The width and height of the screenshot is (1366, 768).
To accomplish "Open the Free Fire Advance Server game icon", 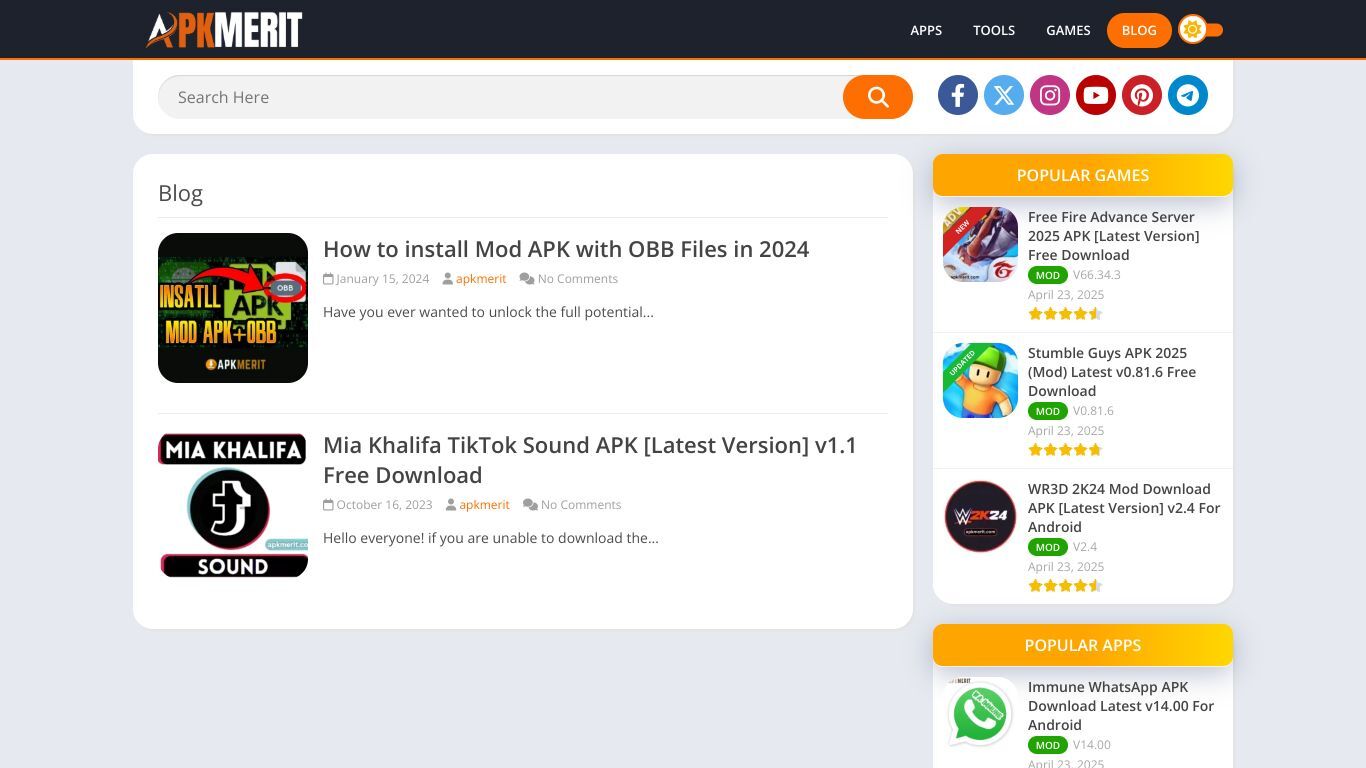I will point(980,244).
